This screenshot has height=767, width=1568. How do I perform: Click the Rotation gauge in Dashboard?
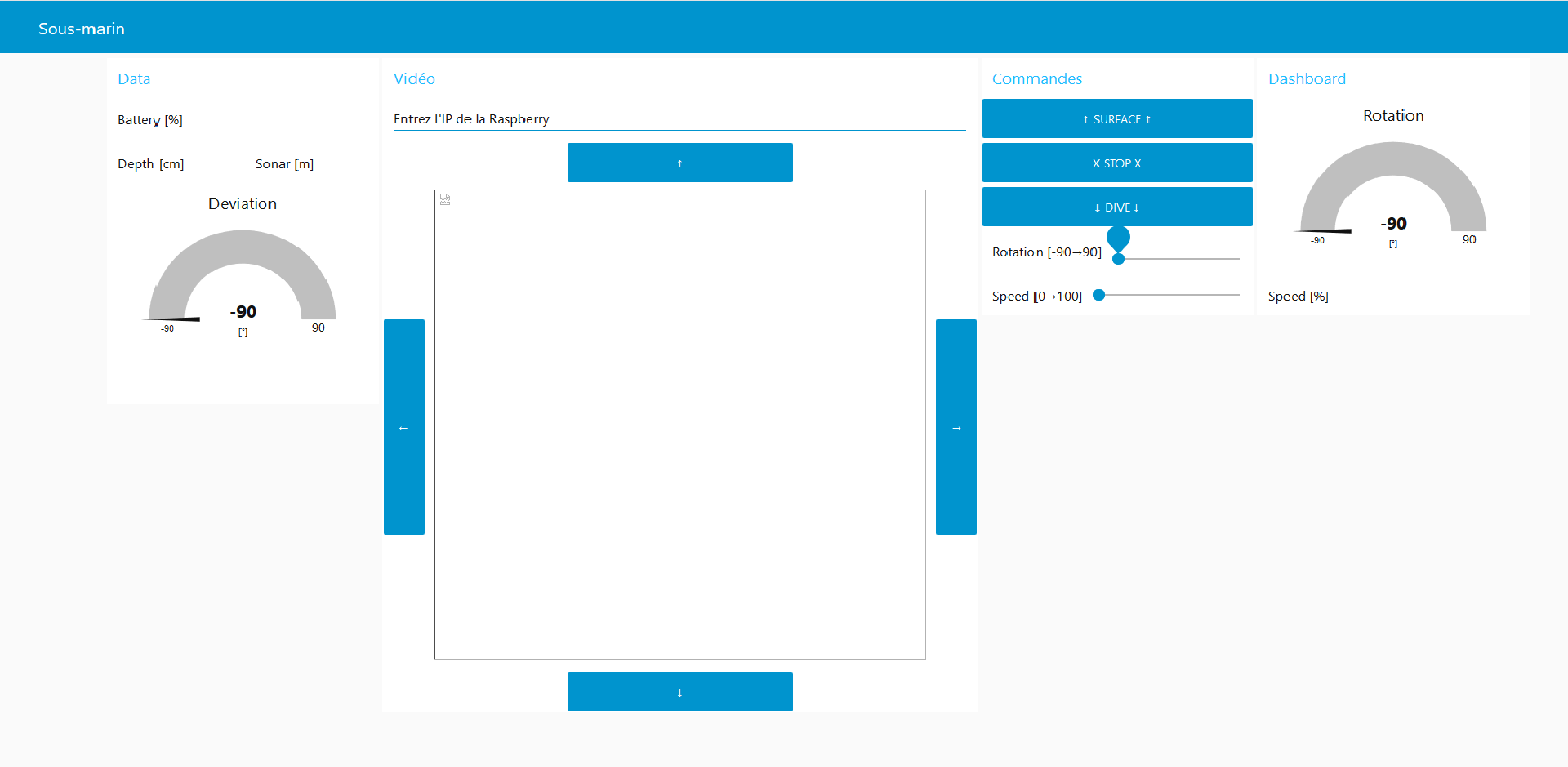pos(1393,194)
